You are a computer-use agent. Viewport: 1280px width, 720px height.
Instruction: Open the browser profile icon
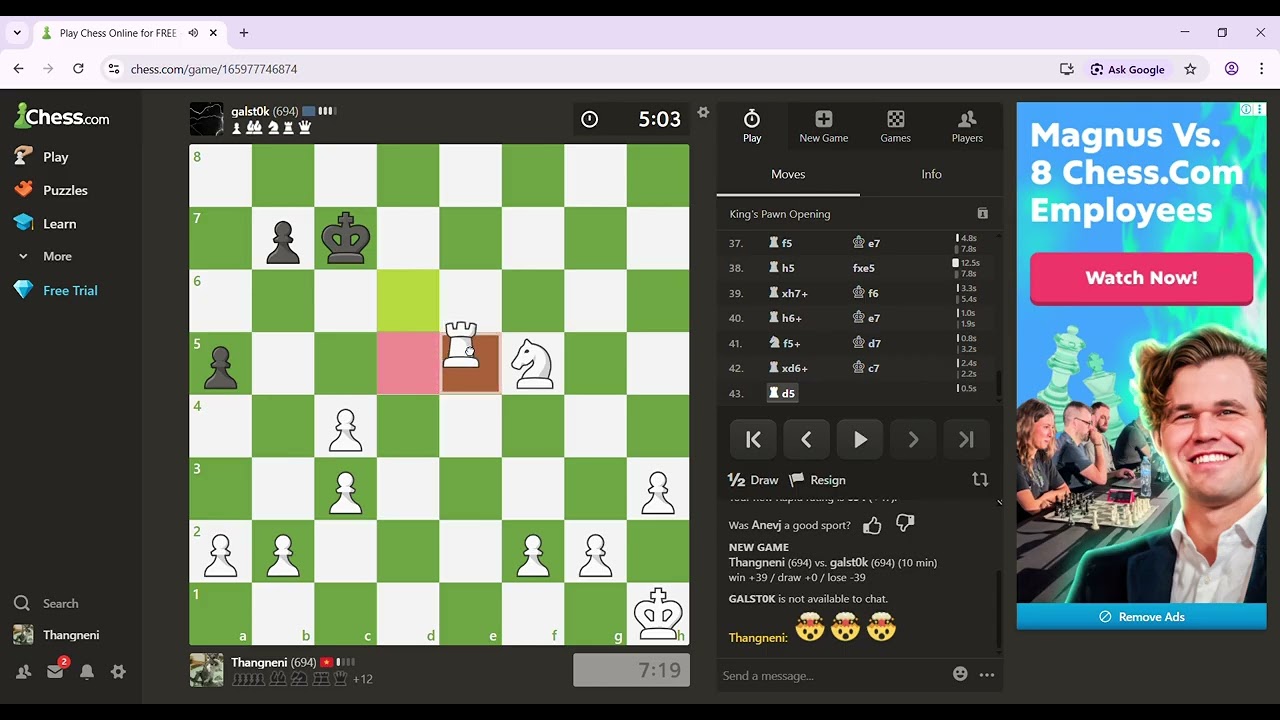tap(1232, 69)
